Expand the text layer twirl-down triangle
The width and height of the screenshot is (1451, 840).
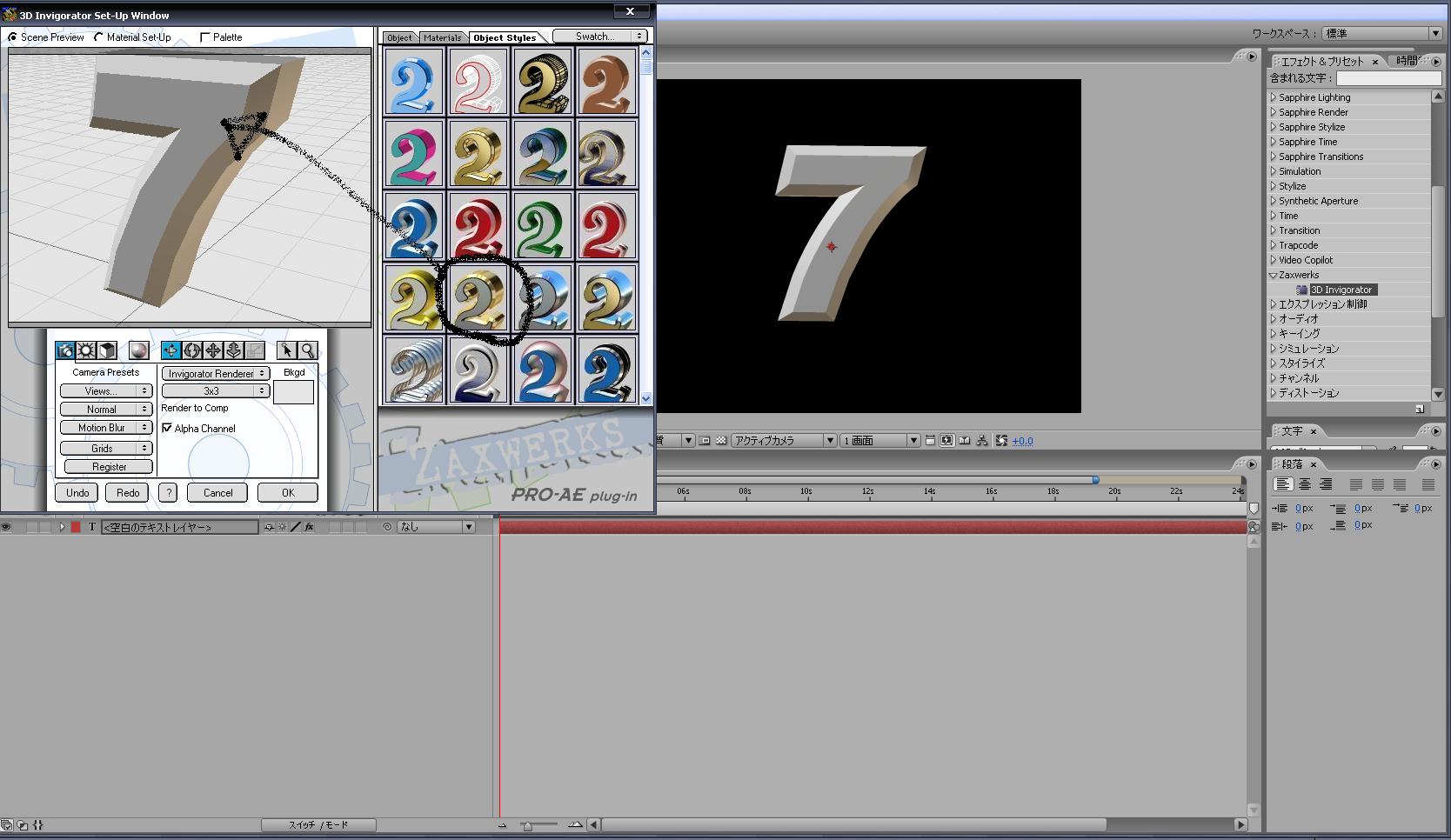(62, 527)
